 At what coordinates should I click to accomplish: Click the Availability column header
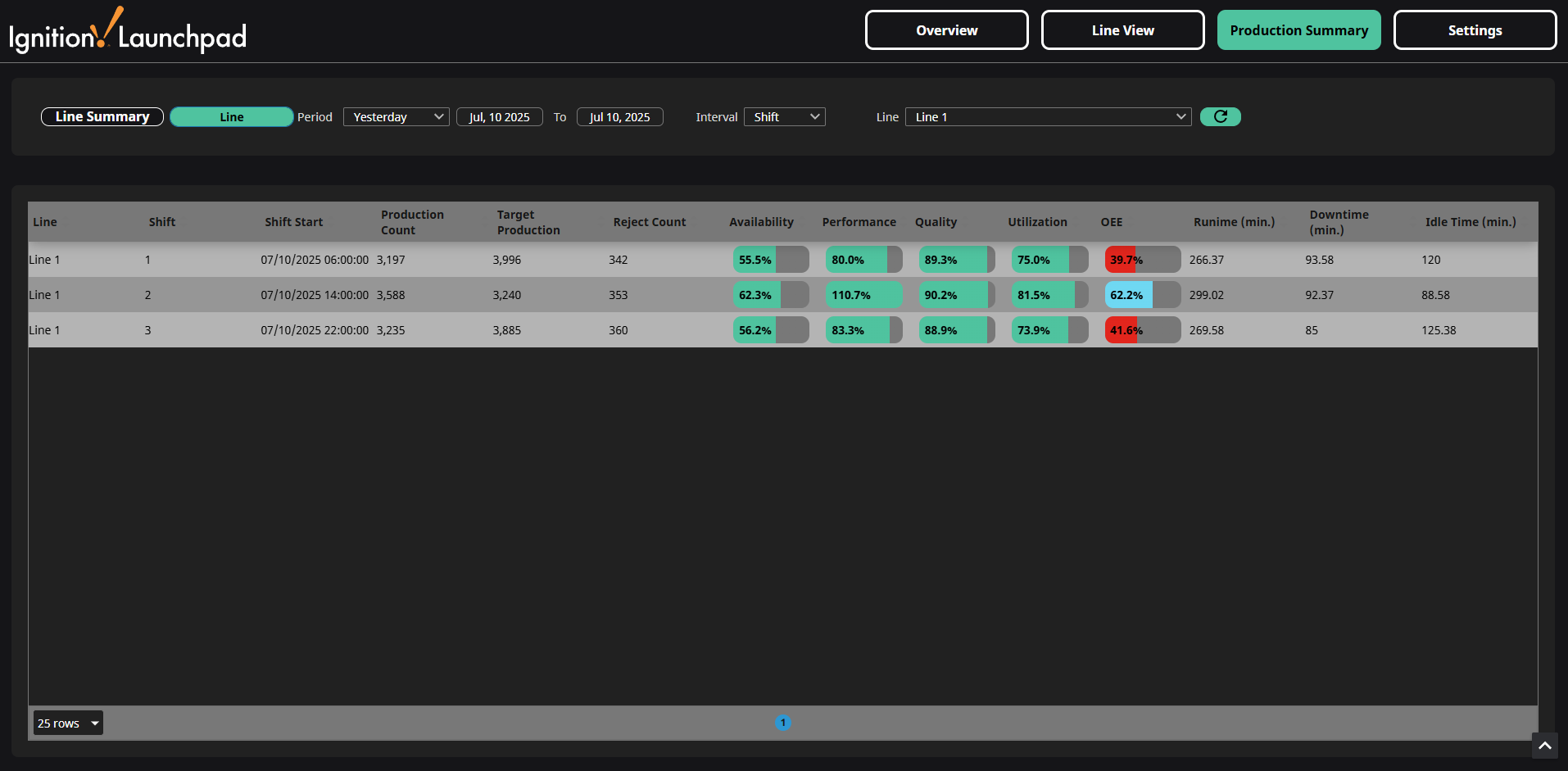pyautogui.click(x=761, y=222)
